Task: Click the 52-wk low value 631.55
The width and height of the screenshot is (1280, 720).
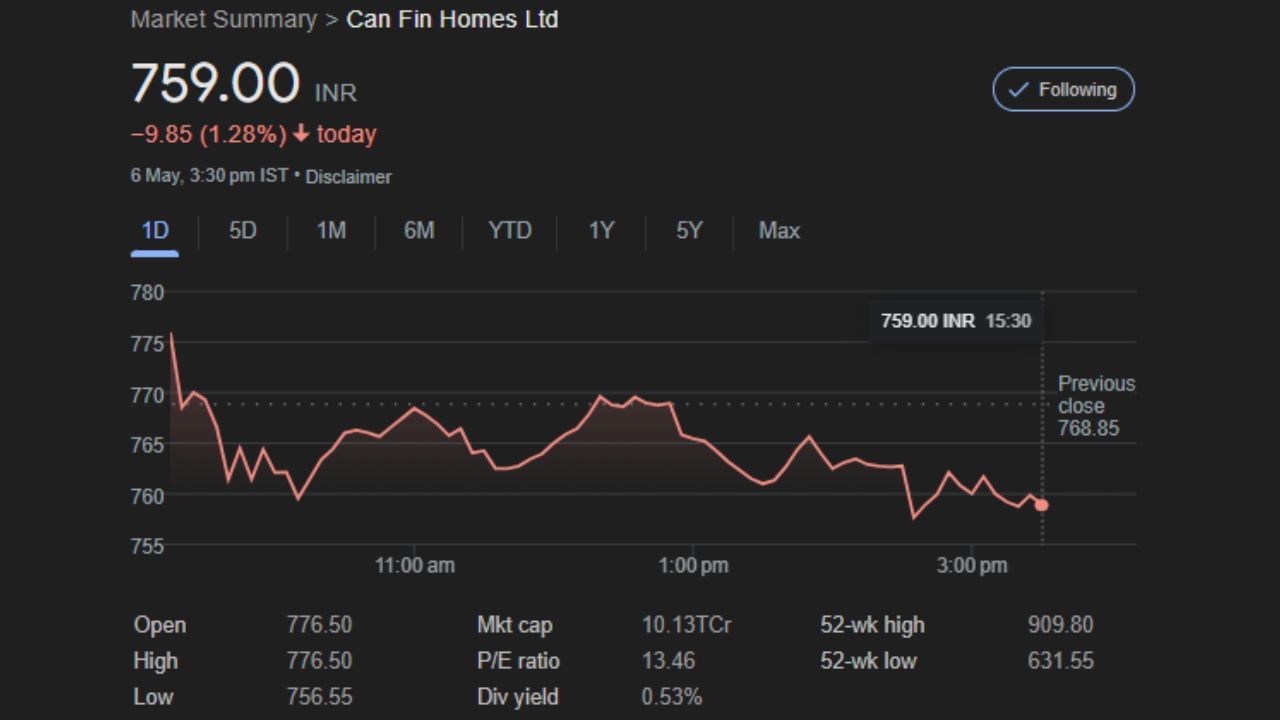Action: coord(1061,661)
